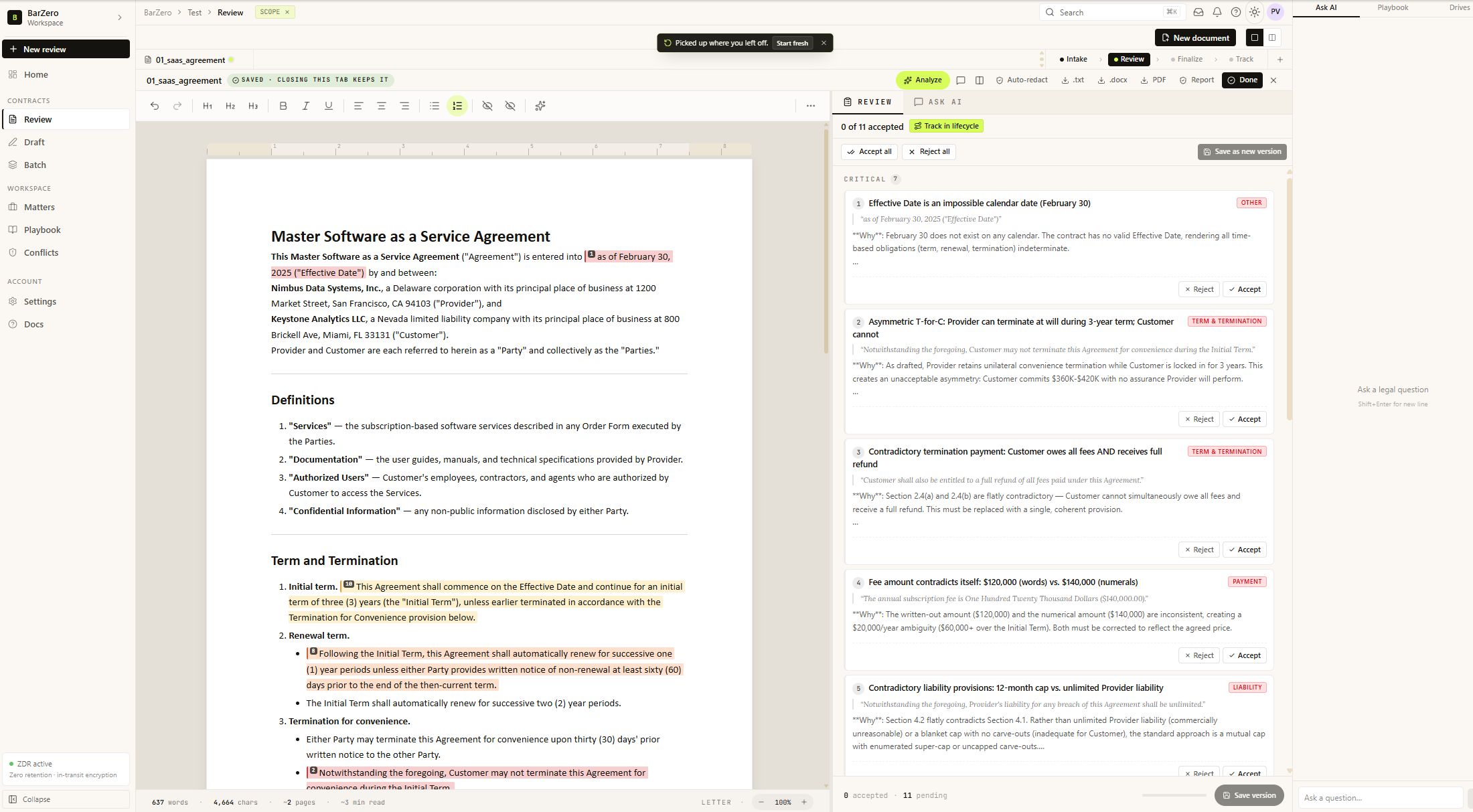Open the three-dot more options in editor toolbar
Screen dimensions: 1473x812
coord(811,106)
